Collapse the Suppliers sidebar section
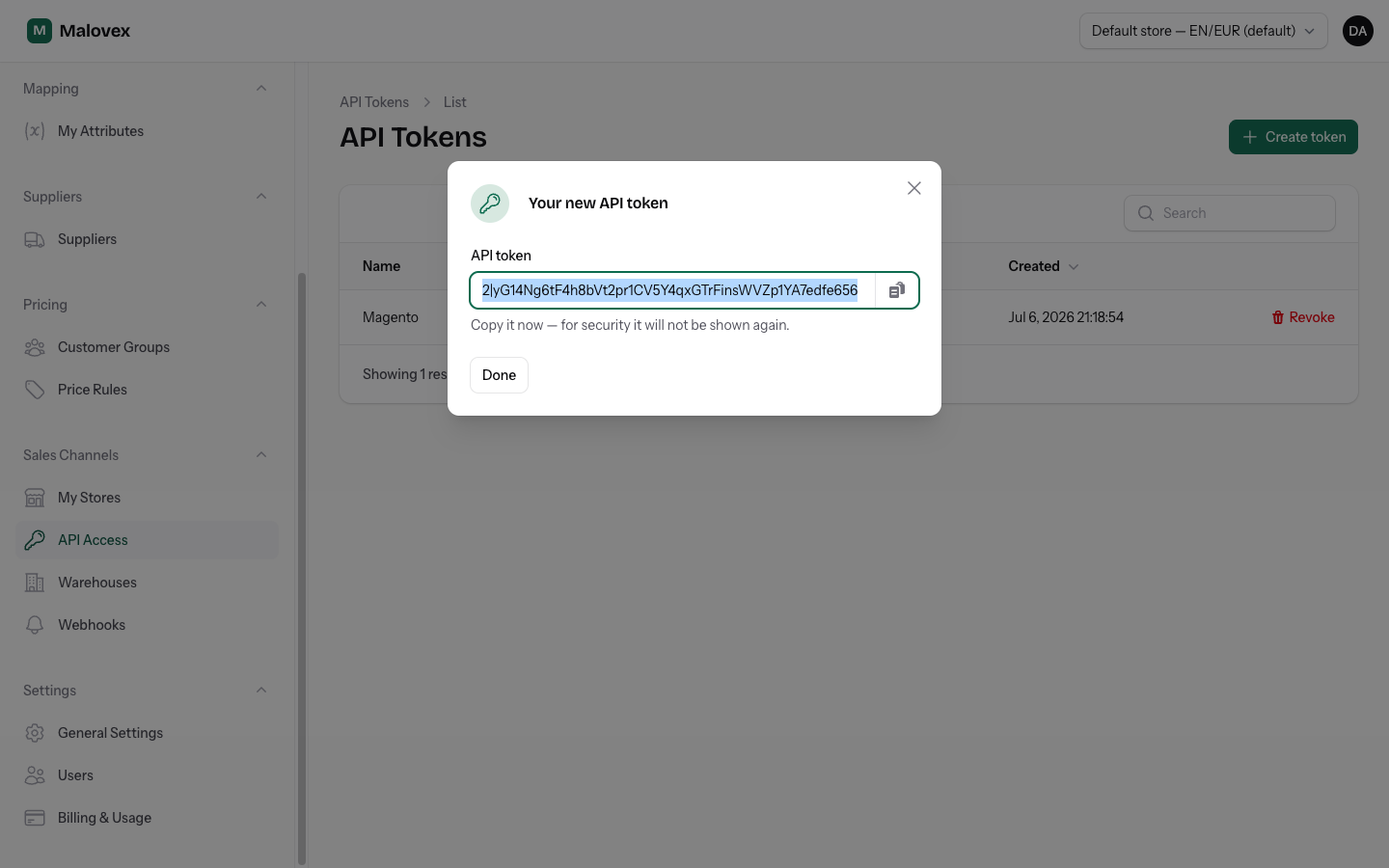This screenshot has height=868, width=1389. point(261,197)
